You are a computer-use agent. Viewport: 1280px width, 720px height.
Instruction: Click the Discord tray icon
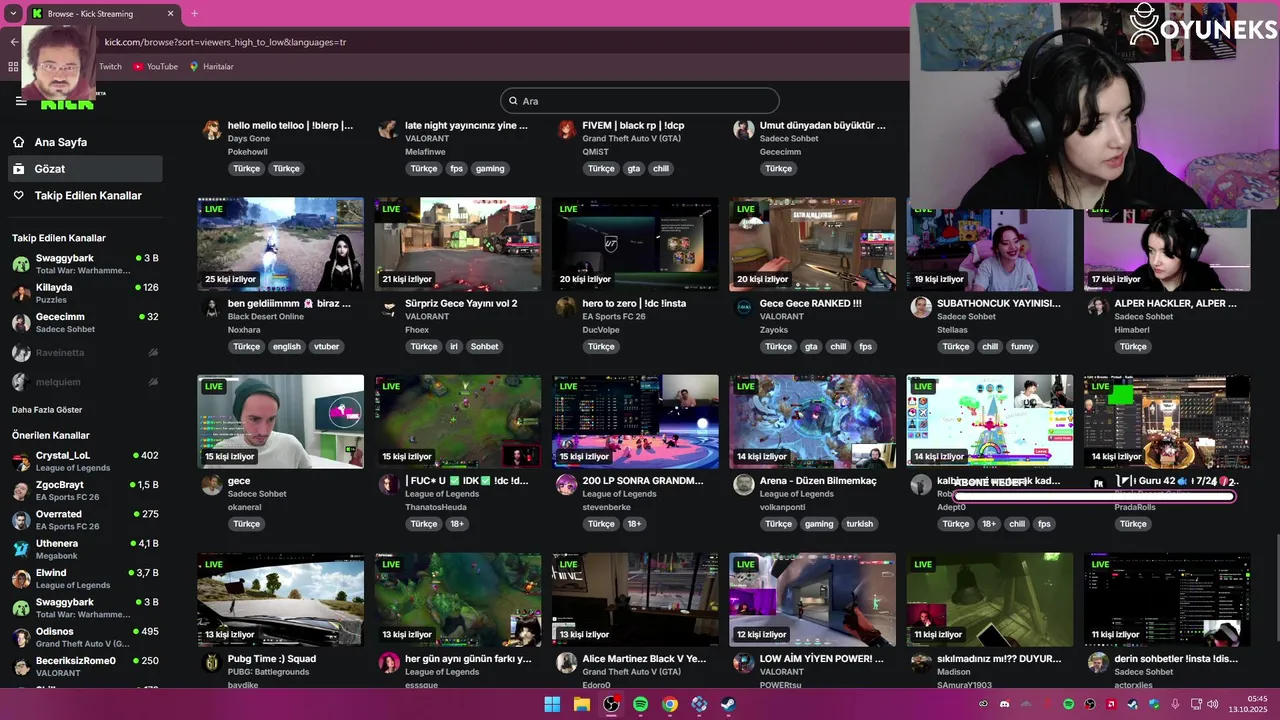1004,705
